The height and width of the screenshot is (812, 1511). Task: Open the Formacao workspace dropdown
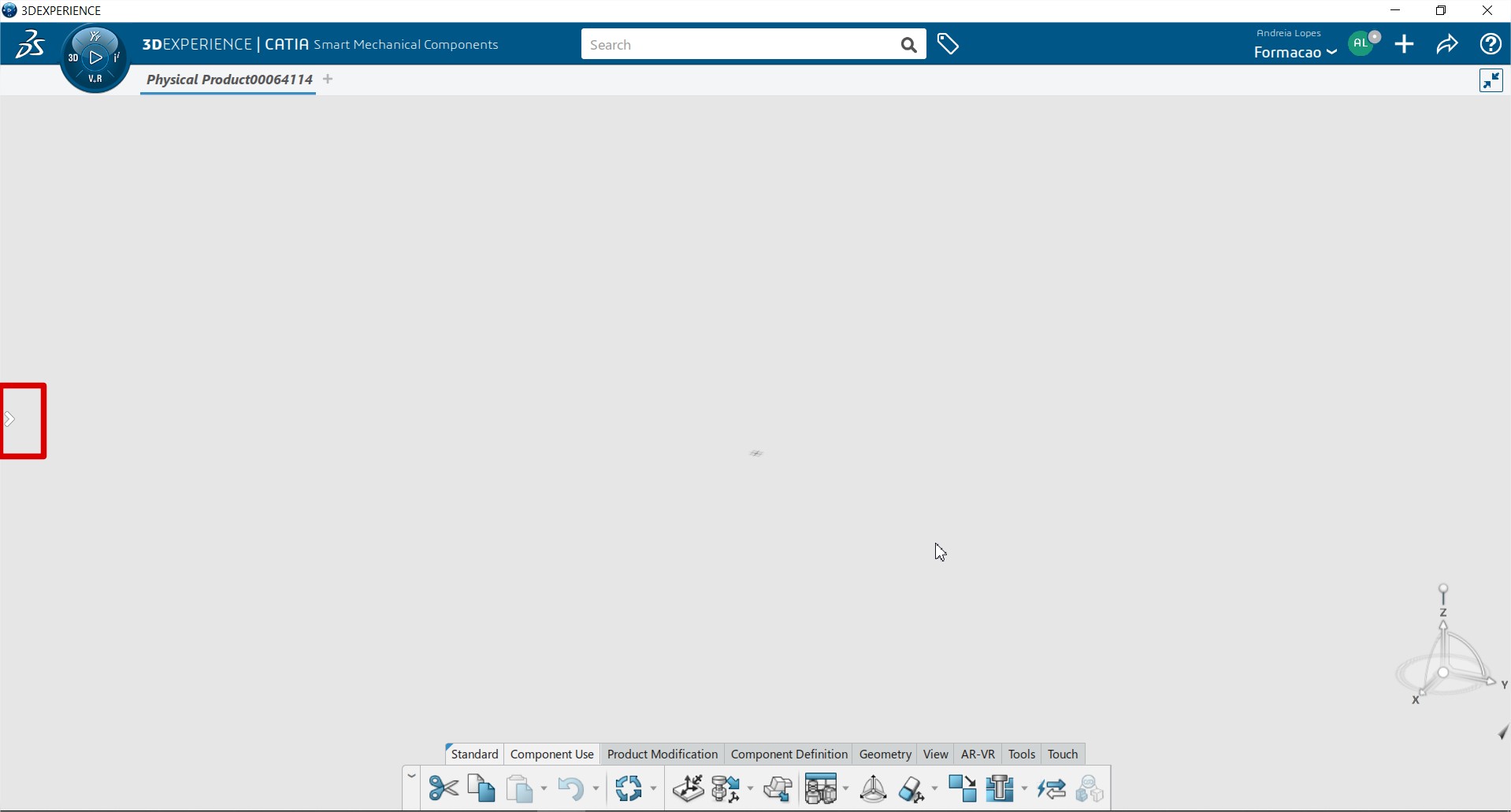1295,53
